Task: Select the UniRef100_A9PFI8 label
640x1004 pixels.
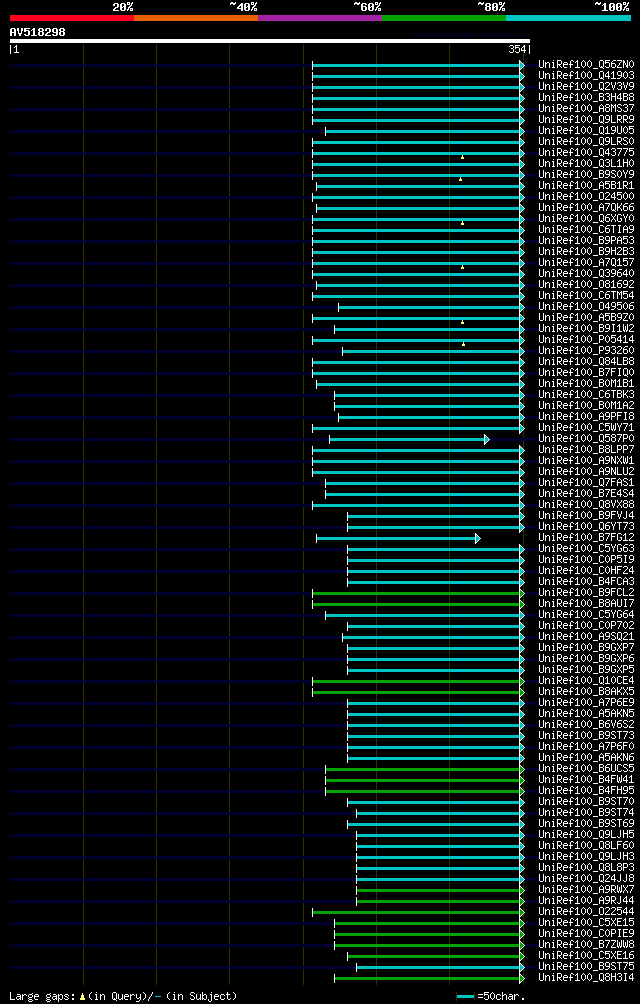Action: click(x=586, y=416)
